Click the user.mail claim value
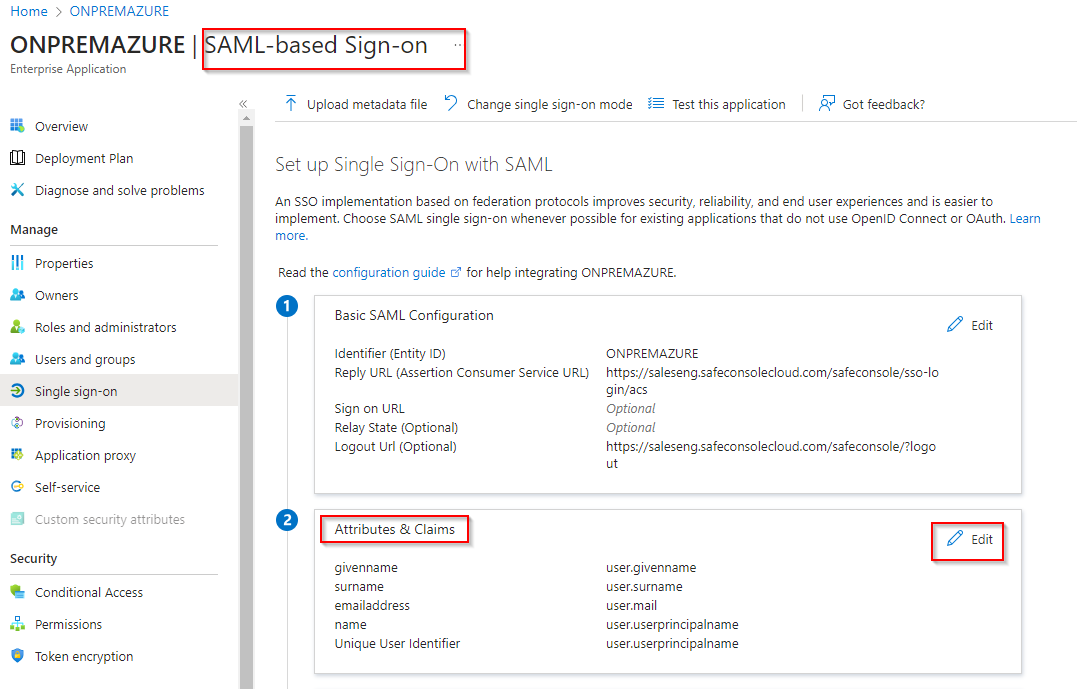 (631, 605)
